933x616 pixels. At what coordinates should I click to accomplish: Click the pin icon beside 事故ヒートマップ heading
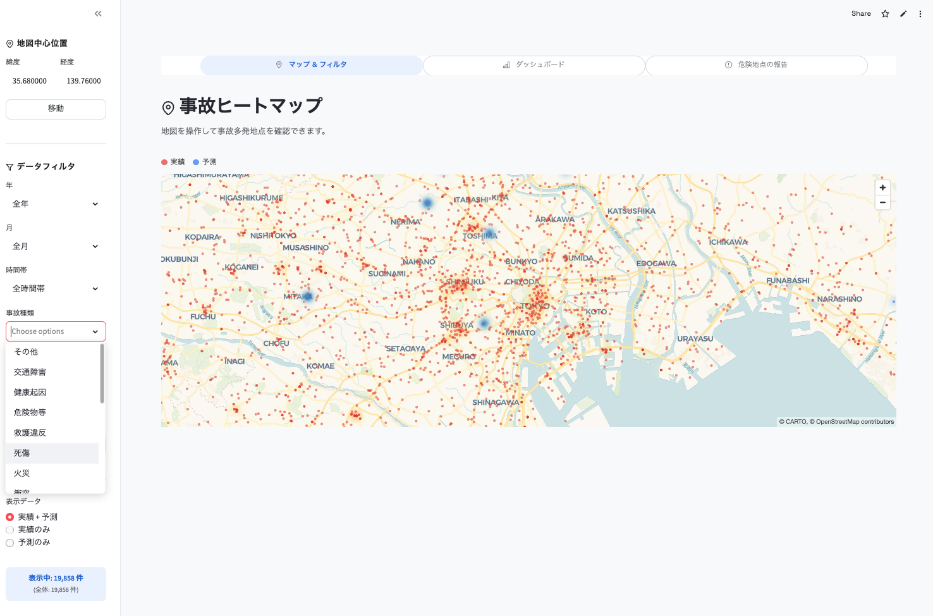[x=168, y=108]
